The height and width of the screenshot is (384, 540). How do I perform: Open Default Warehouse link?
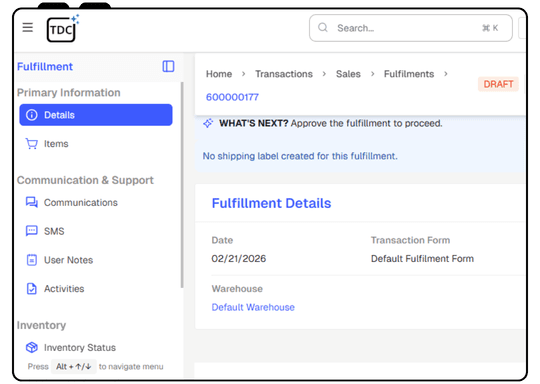[253, 307]
